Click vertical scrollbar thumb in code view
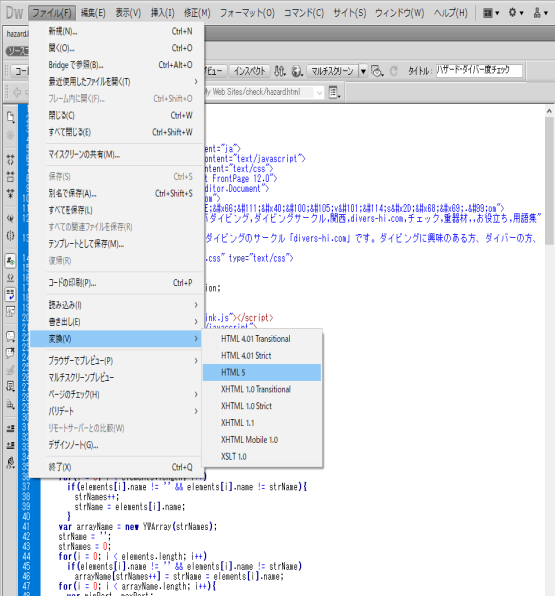Screen dimensions: 555x596 click(x=549, y=181)
